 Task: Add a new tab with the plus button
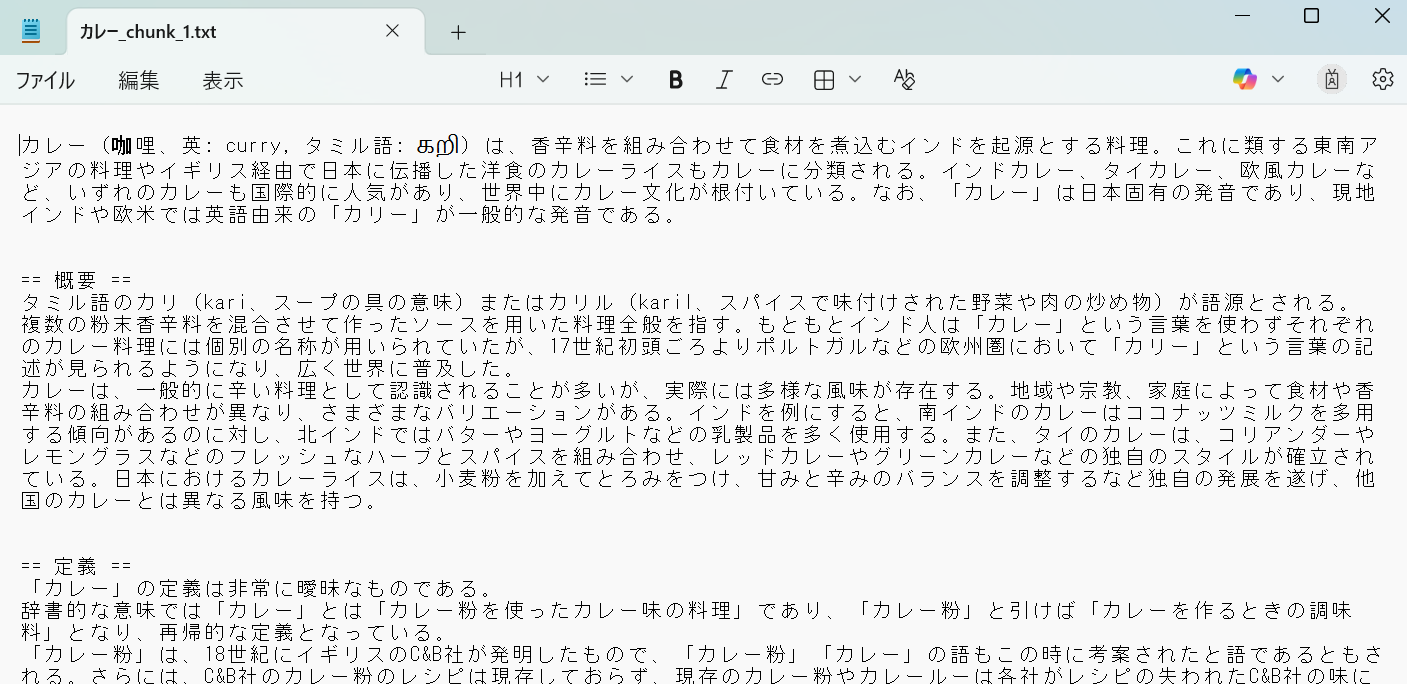pyautogui.click(x=458, y=32)
